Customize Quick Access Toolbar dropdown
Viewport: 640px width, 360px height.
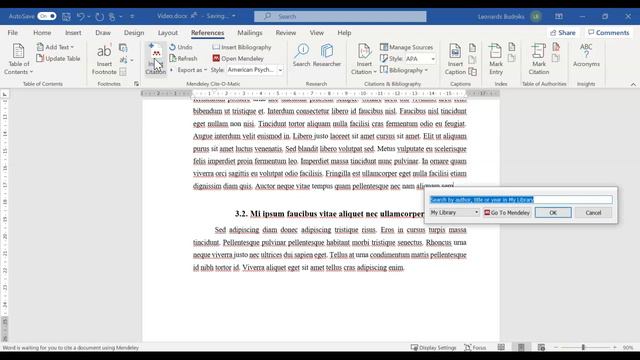click(x=132, y=16)
